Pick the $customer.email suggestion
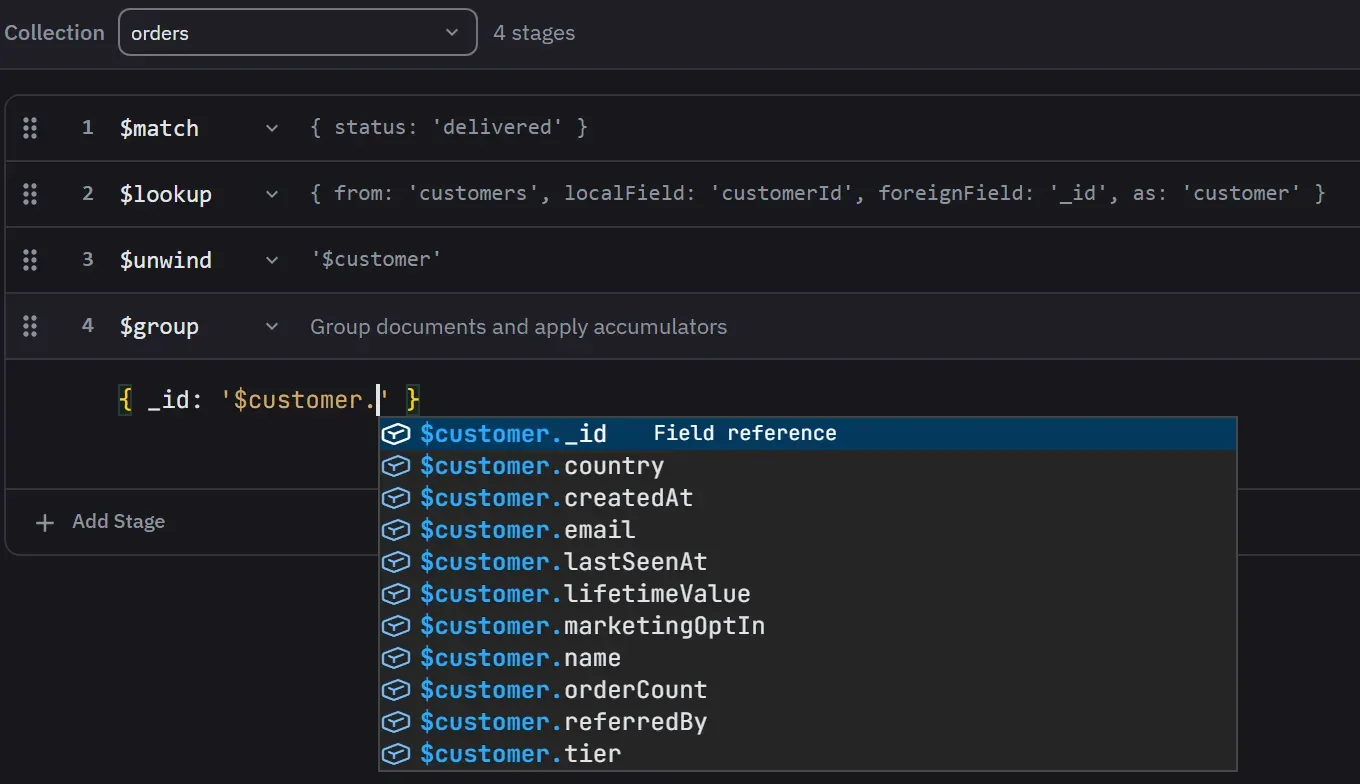 807,530
